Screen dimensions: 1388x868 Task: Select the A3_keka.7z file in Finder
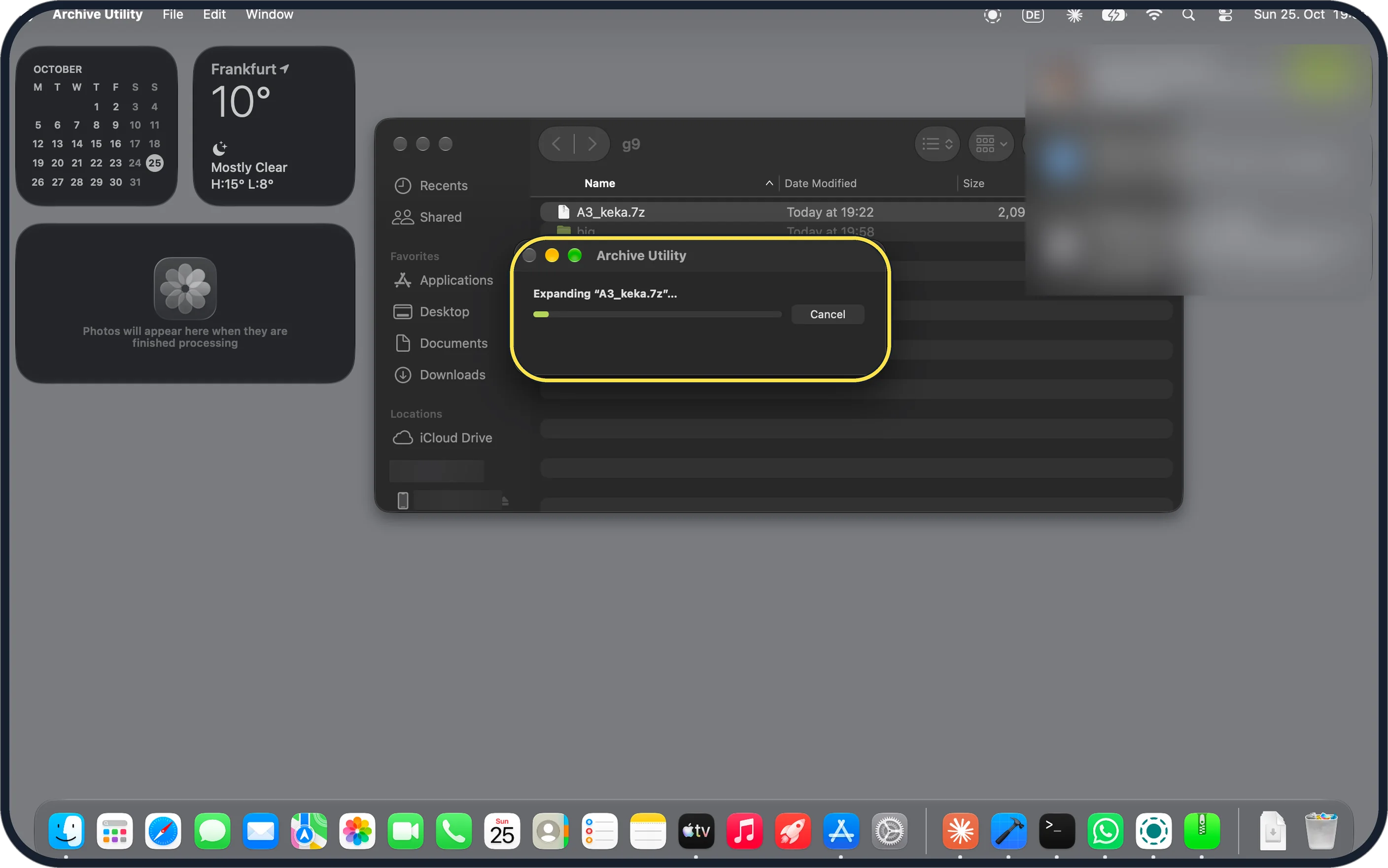coord(782,212)
